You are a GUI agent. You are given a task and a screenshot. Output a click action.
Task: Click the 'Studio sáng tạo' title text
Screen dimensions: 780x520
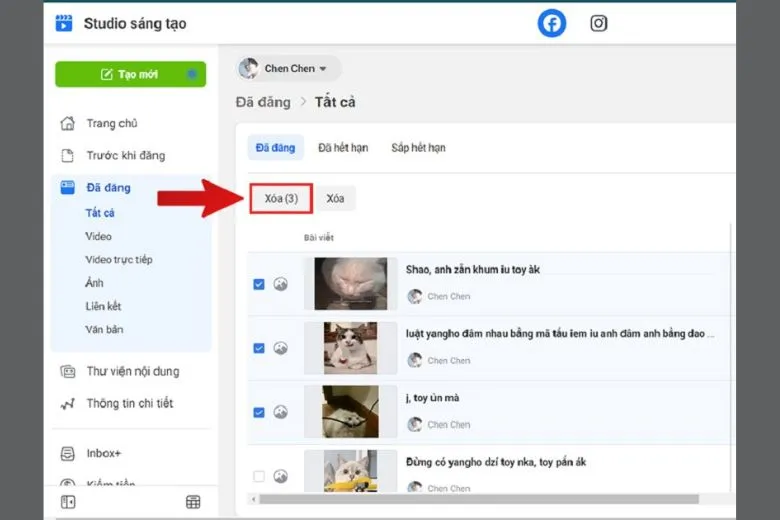coord(135,23)
